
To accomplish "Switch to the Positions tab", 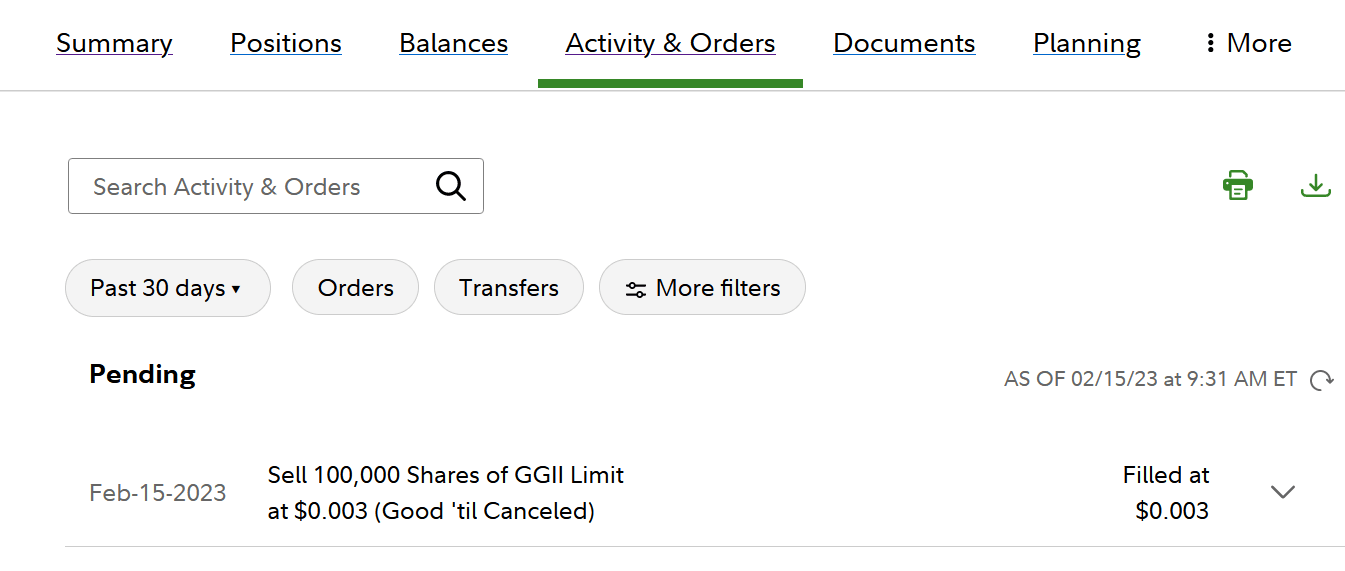I will tap(286, 43).
